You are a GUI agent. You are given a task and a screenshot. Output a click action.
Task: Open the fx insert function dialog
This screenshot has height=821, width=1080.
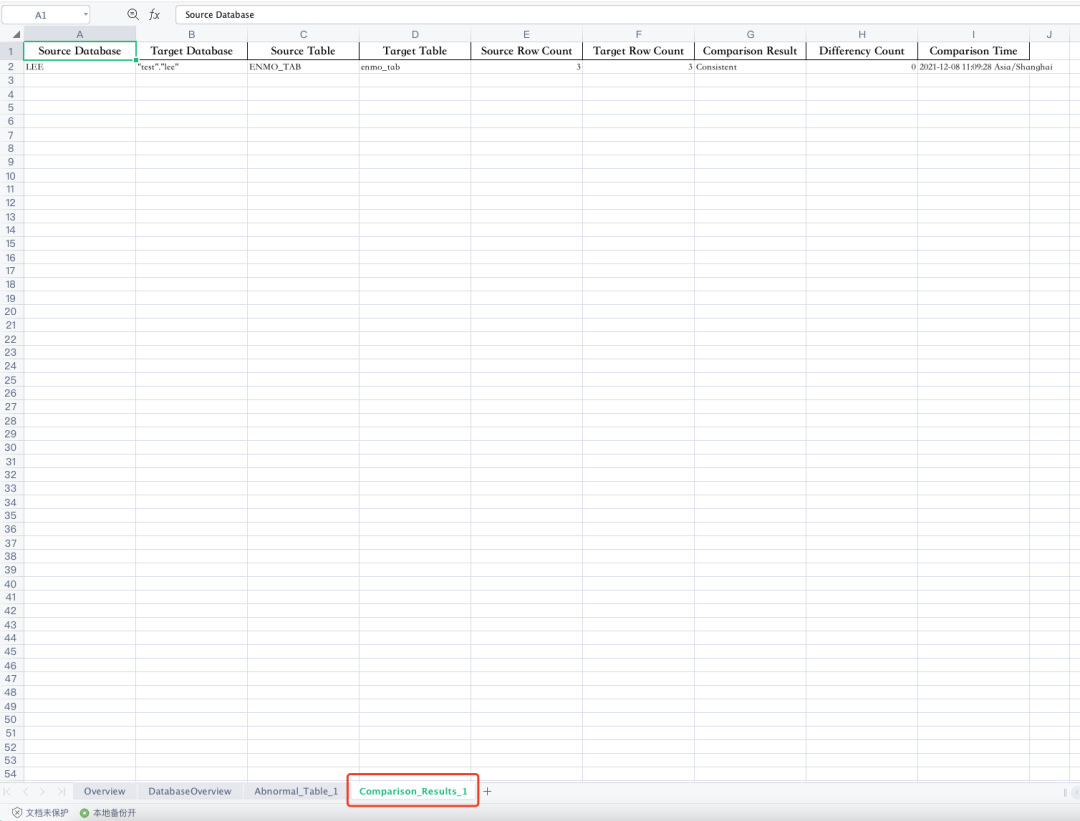pos(154,14)
